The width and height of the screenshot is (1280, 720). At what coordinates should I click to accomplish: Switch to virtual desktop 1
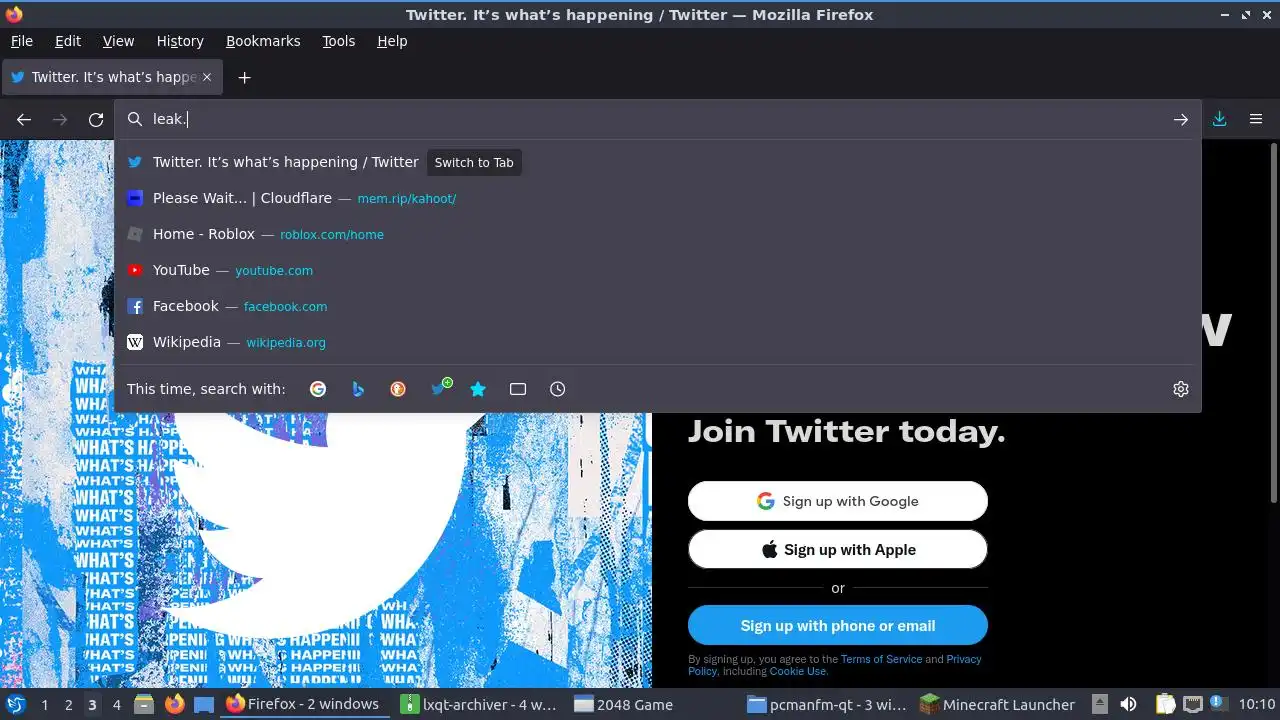click(x=44, y=705)
